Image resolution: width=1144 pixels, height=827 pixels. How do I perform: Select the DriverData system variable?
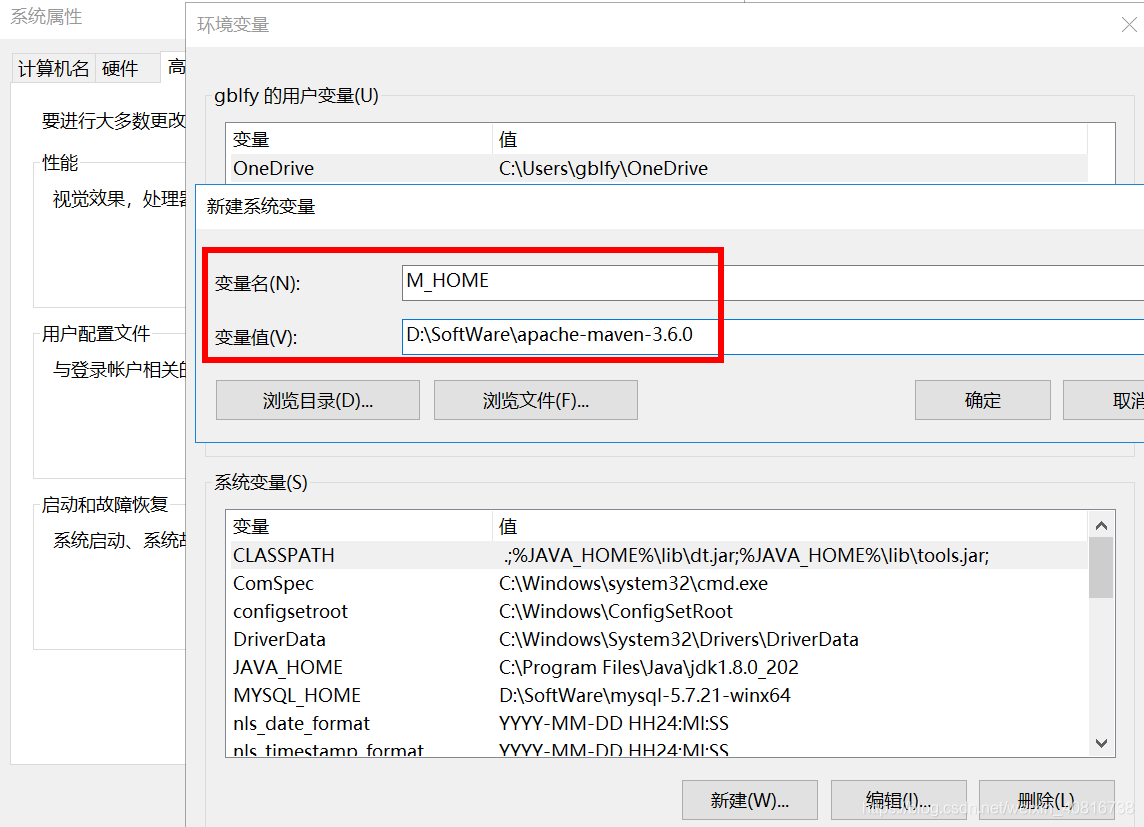coord(660,640)
